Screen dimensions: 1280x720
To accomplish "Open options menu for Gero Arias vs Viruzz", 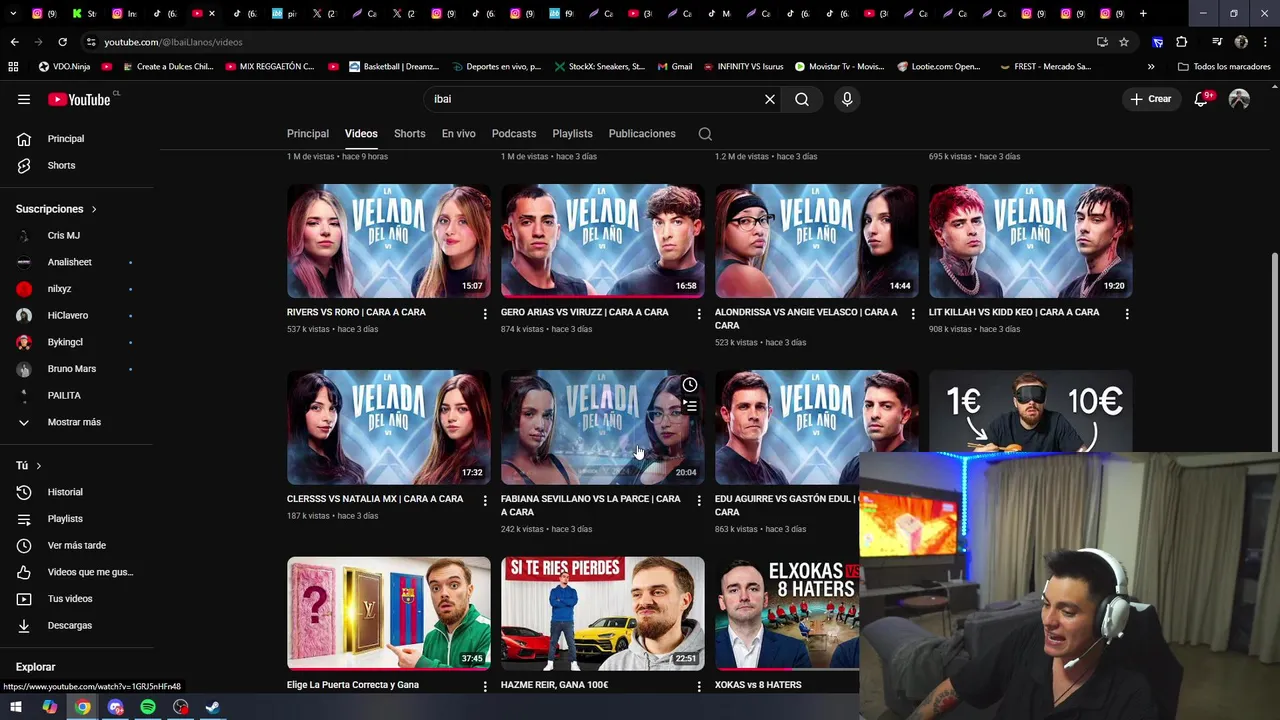I will (x=699, y=314).
